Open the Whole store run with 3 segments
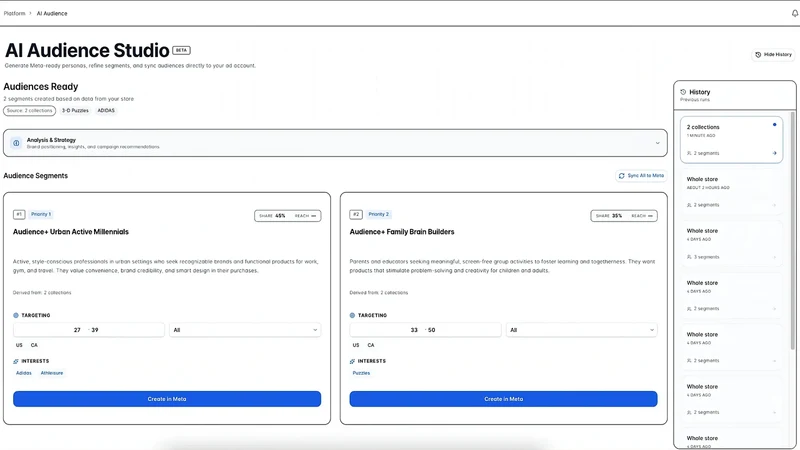The height and width of the screenshot is (450, 800). tap(731, 244)
